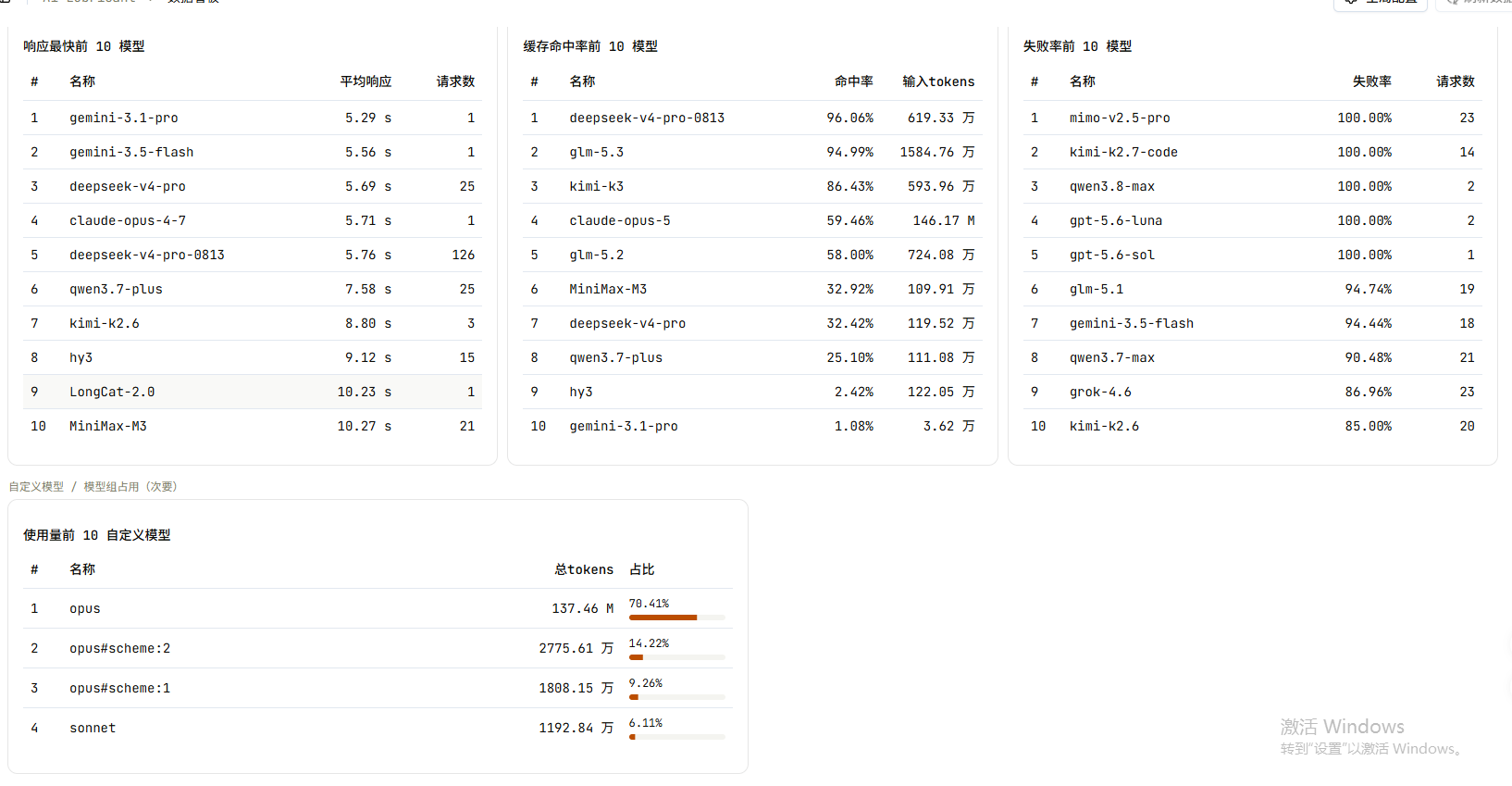Screen dimensions: 1512x786
Task: Select gemini-3.1-pro in the fastest-response table
Action: pyautogui.click(x=253, y=118)
